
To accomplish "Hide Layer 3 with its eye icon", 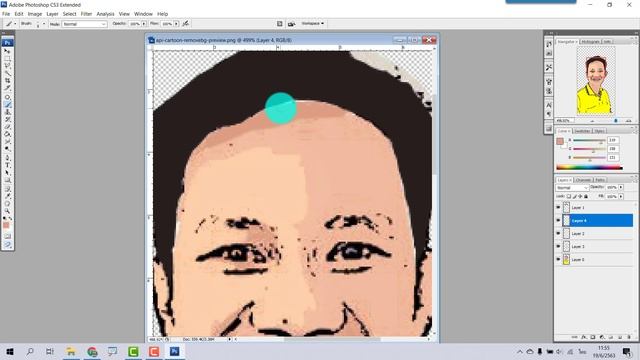I will [x=558, y=247].
